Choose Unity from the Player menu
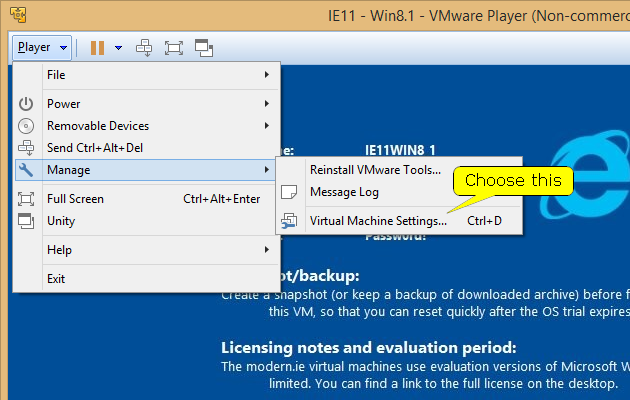The image size is (630, 400). tap(147, 221)
